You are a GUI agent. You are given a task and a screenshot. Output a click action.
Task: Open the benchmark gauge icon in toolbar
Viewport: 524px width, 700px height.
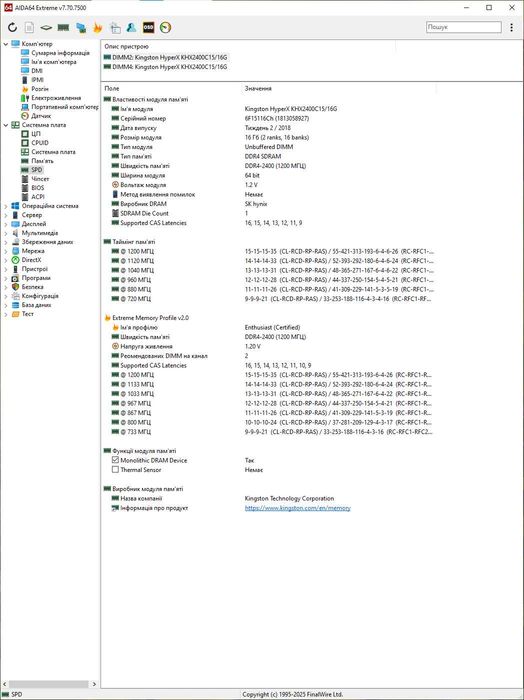(165, 27)
